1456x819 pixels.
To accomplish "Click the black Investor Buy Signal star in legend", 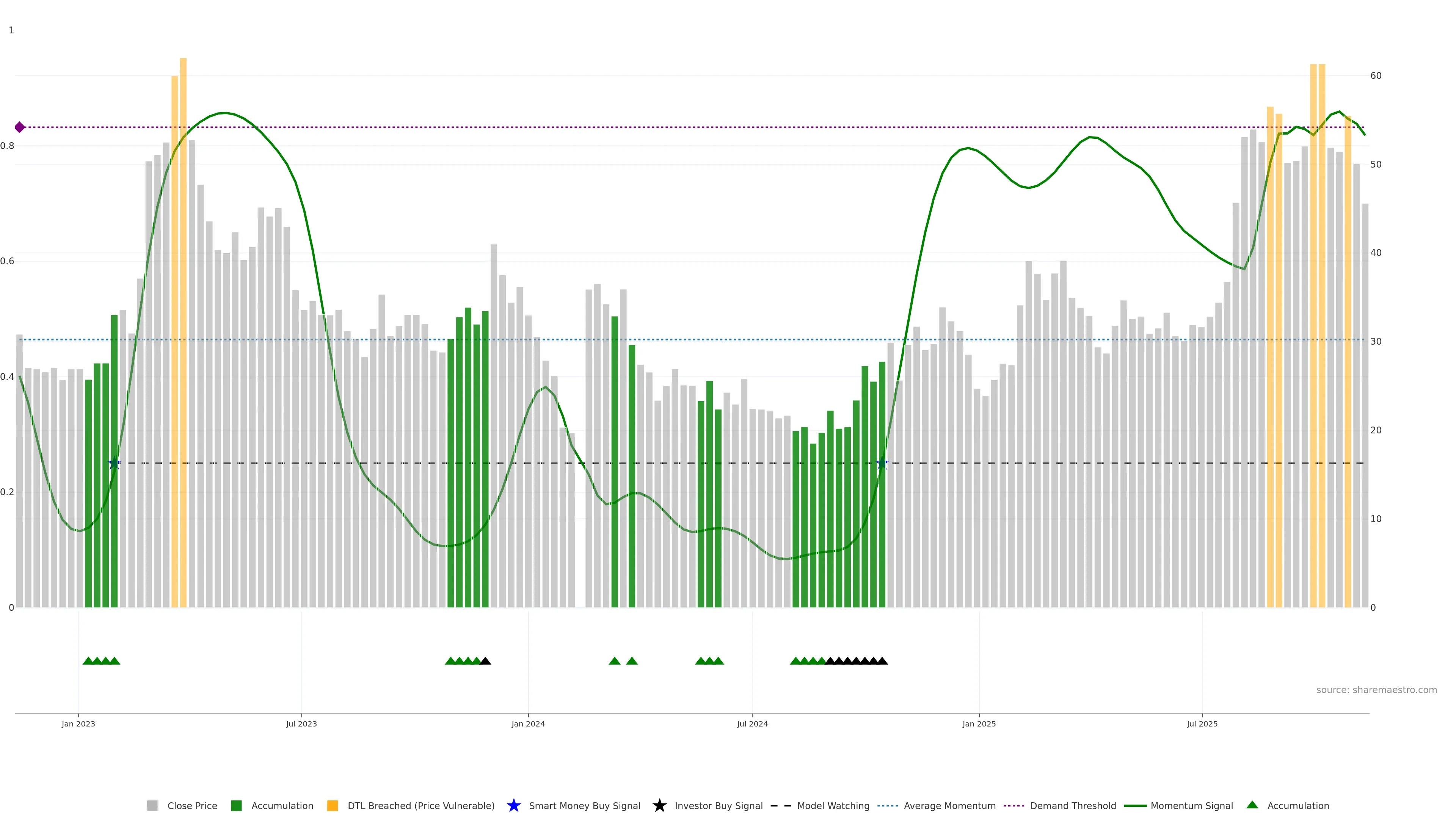I will tap(659, 805).
